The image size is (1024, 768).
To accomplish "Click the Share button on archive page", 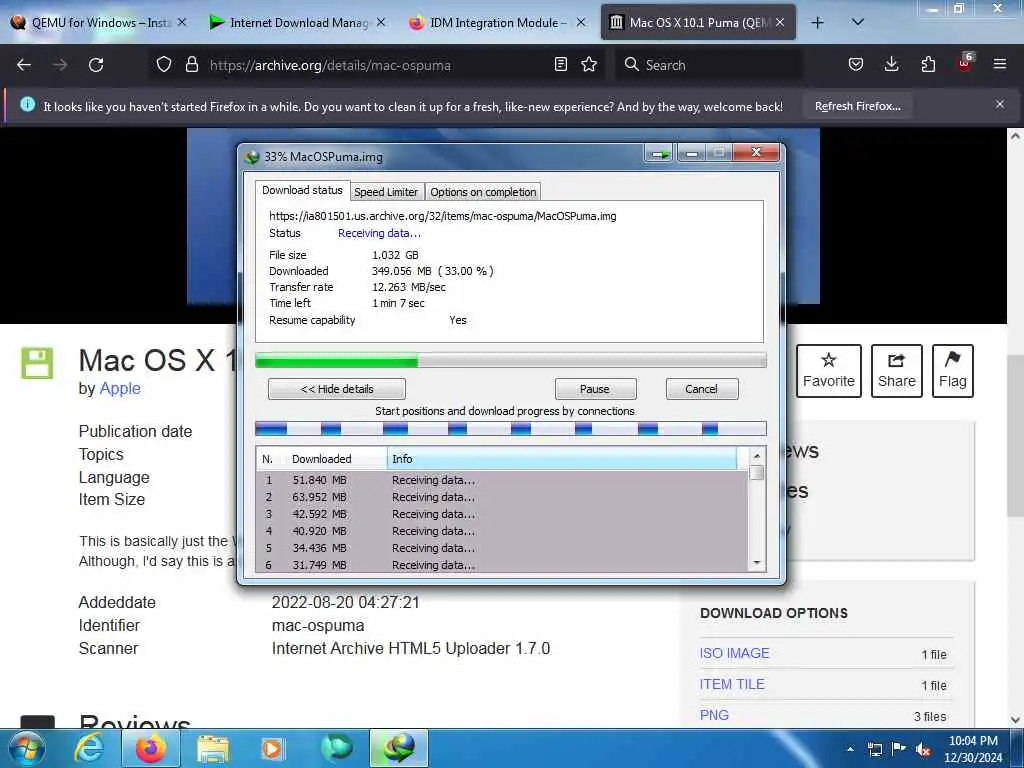I will pyautogui.click(x=897, y=370).
